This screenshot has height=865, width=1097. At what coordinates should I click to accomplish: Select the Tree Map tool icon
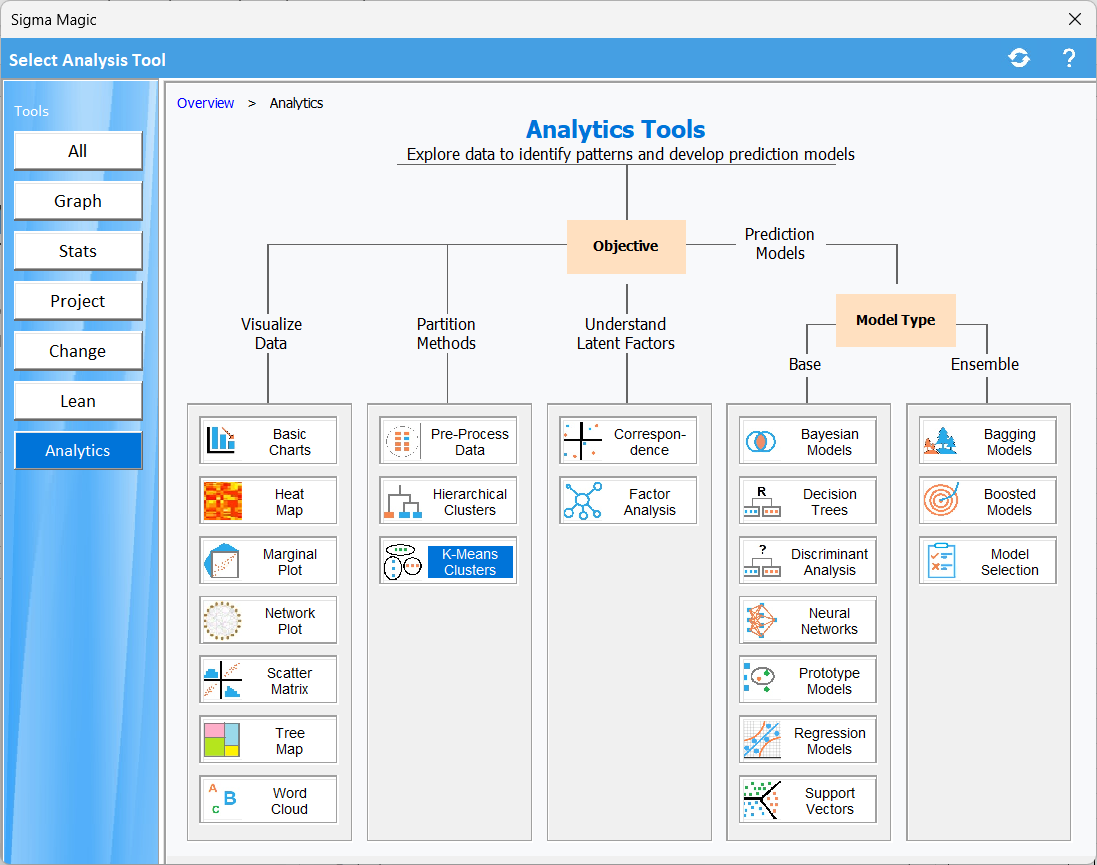223,740
